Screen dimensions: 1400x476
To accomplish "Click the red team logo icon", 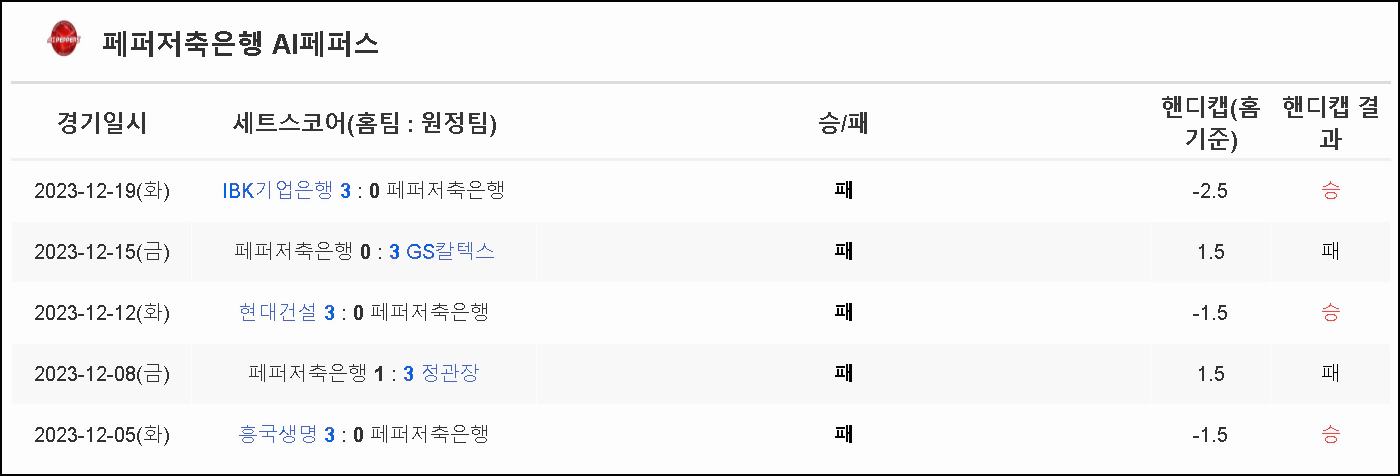I will (63, 41).
